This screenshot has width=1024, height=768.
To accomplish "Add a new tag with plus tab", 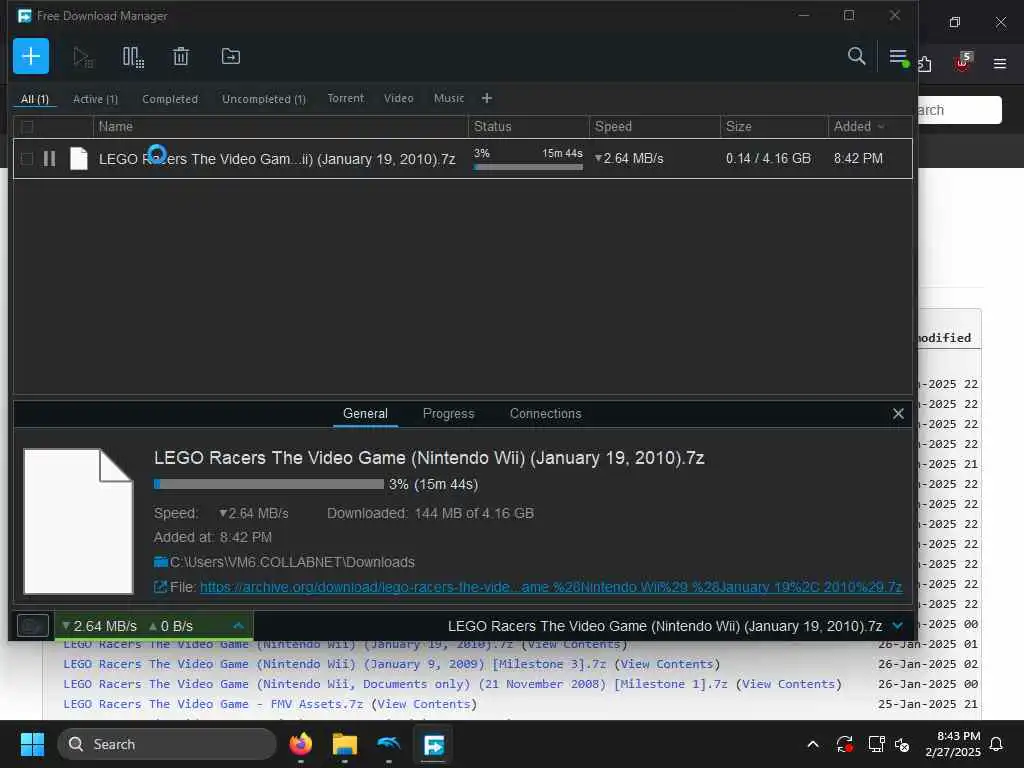I will (x=487, y=98).
